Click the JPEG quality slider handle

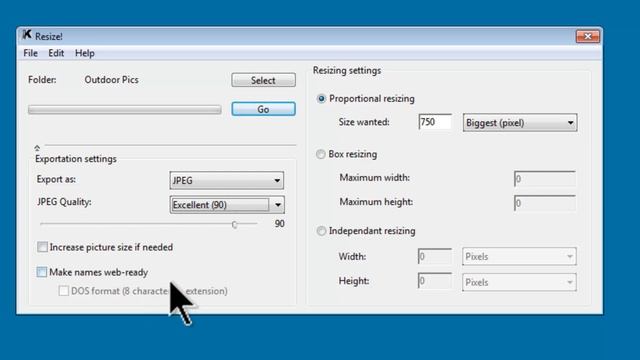coord(234,224)
